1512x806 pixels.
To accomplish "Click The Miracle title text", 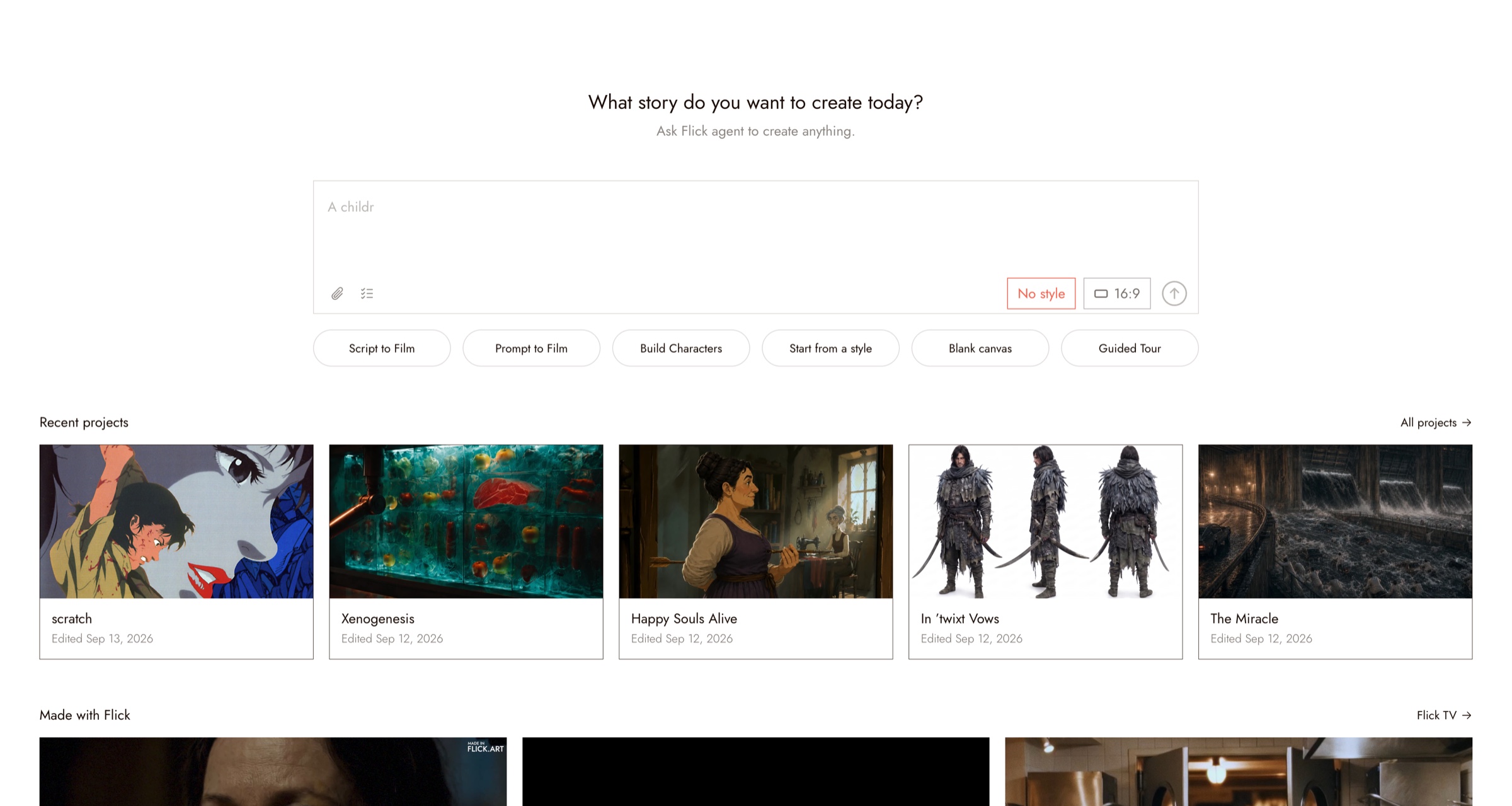I will click(1244, 619).
